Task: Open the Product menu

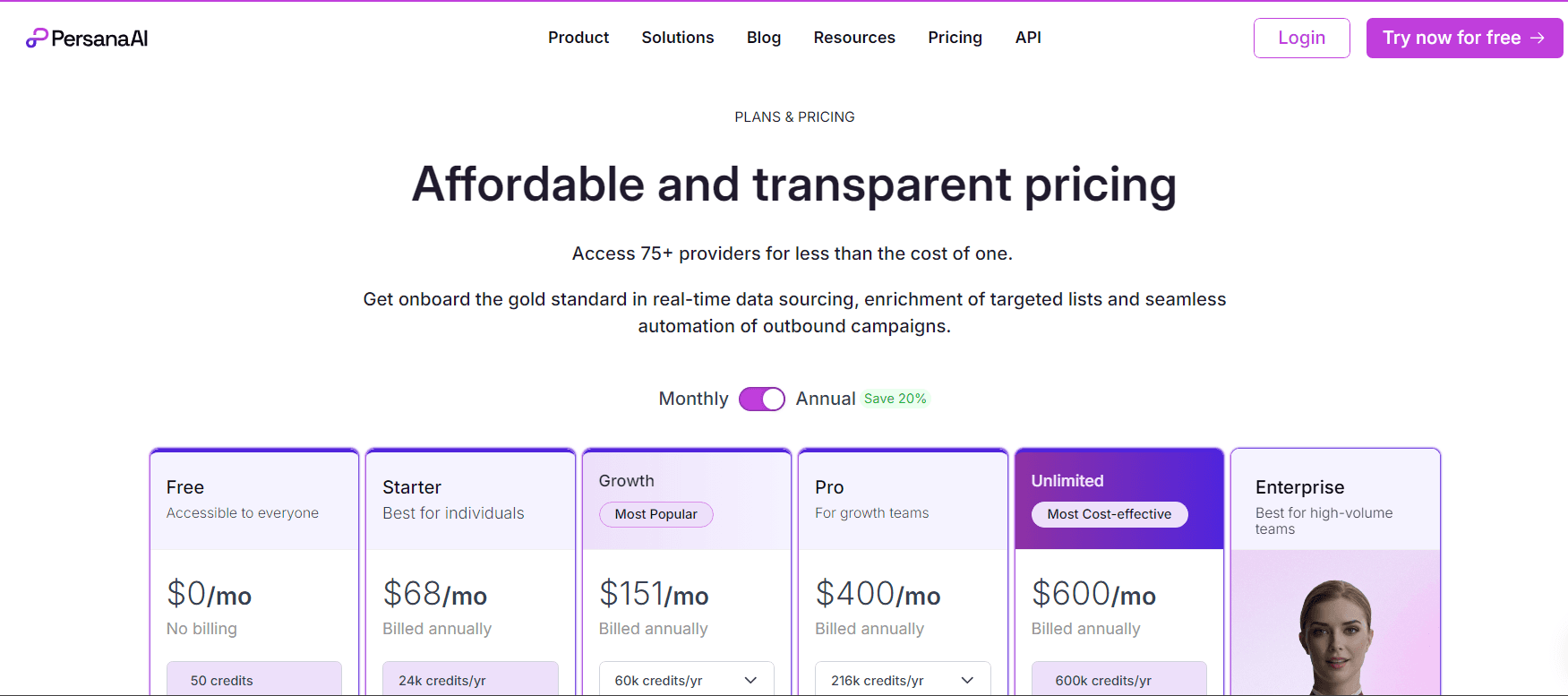Action: pos(578,38)
